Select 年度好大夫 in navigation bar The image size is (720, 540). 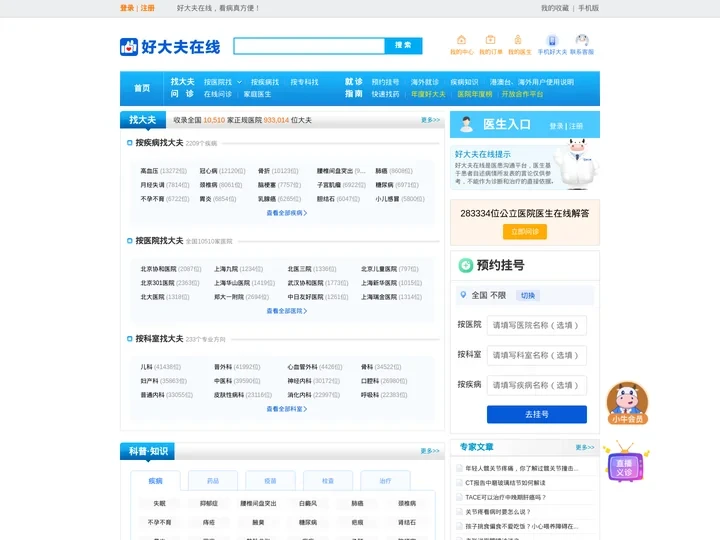coord(428,94)
